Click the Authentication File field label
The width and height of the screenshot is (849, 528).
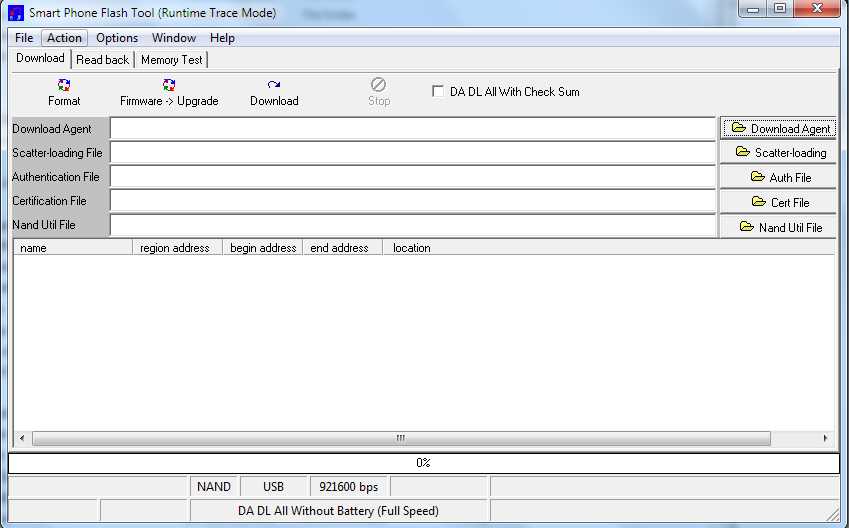point(56,177)
